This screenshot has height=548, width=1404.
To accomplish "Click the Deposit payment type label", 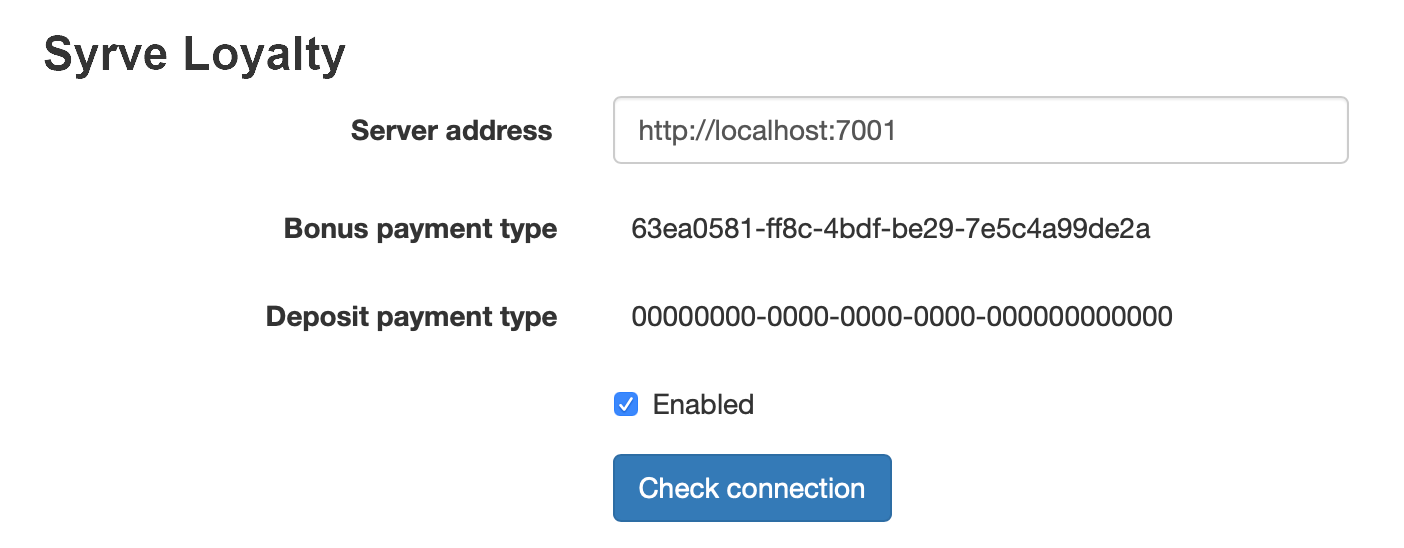I will coord(411,317).
